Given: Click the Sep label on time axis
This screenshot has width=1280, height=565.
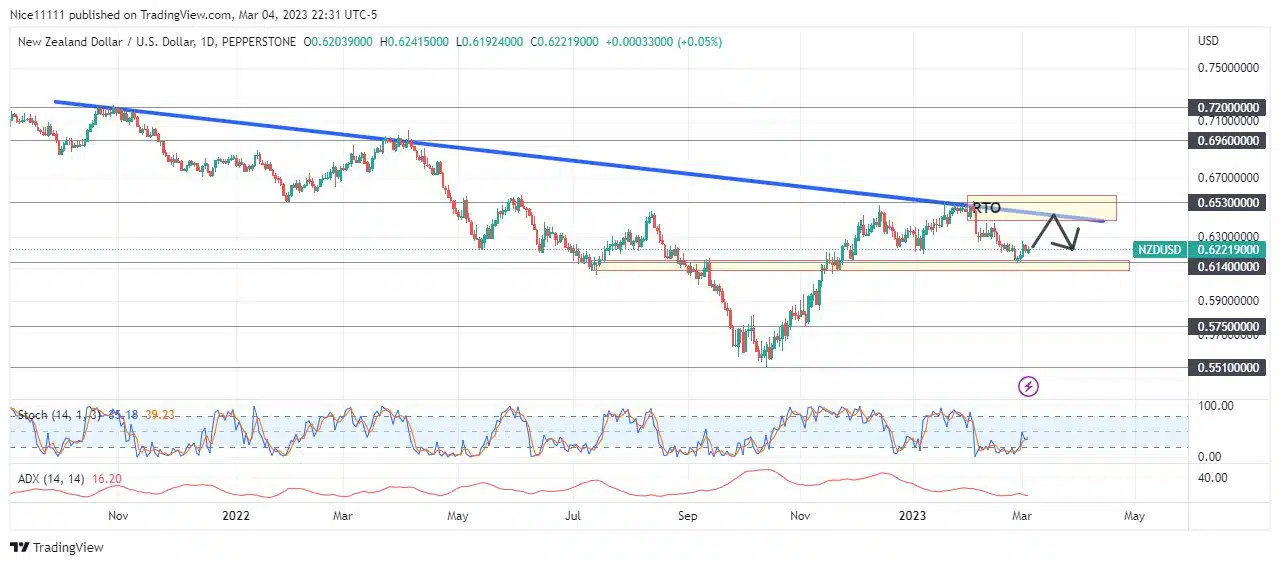Looking at the screenshot, I should pos(686,516).
